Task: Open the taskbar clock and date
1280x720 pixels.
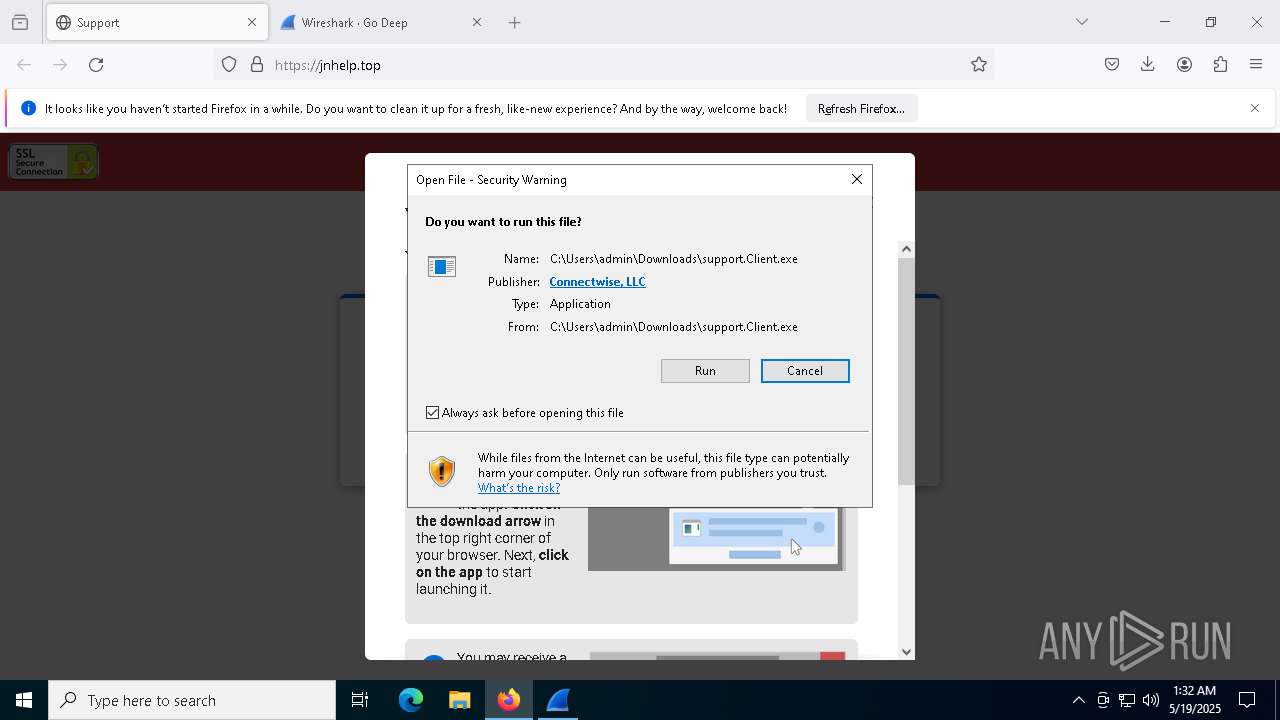Action: coord(1195,700)
